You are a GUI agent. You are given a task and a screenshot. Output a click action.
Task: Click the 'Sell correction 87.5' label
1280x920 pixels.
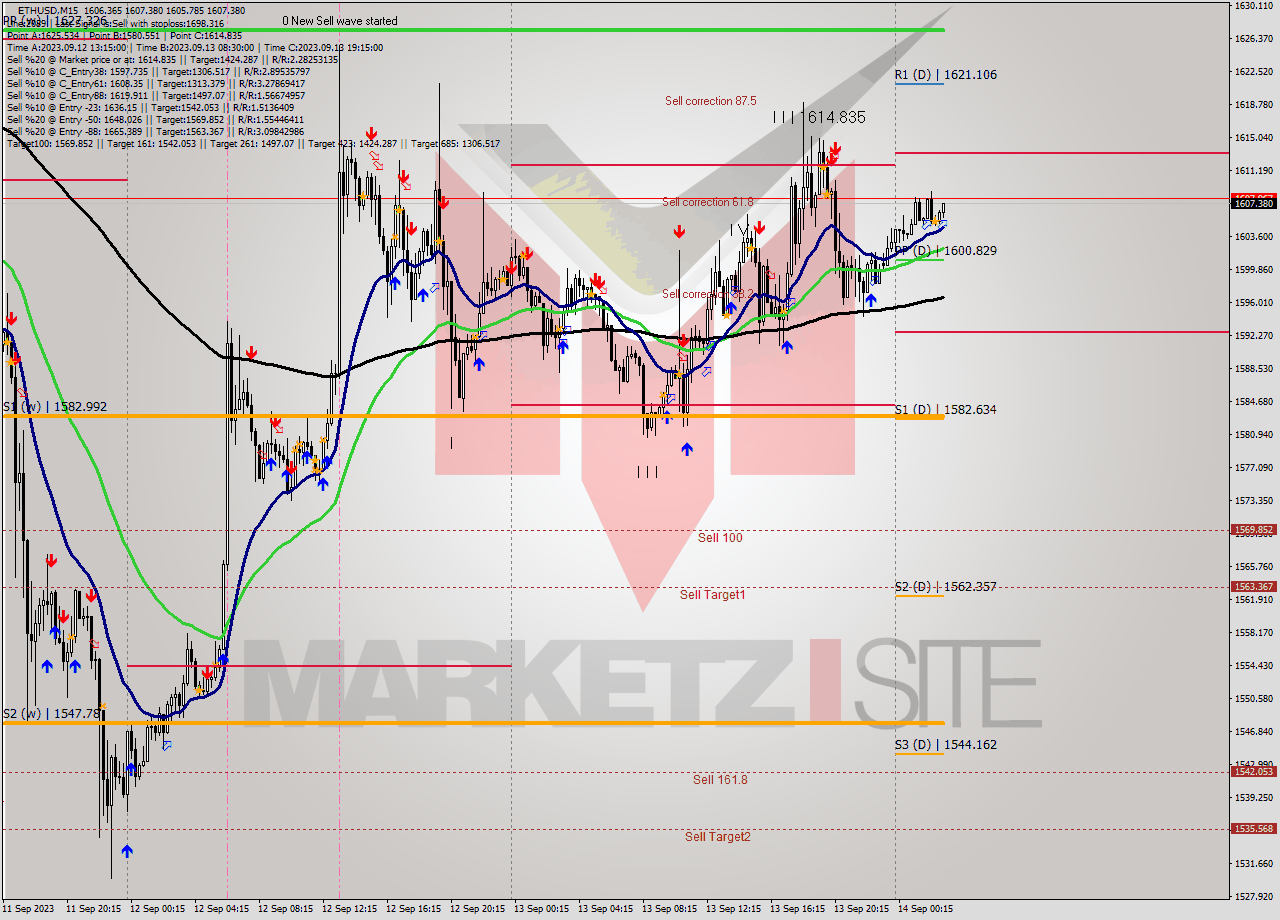click(x=711, y=101)
